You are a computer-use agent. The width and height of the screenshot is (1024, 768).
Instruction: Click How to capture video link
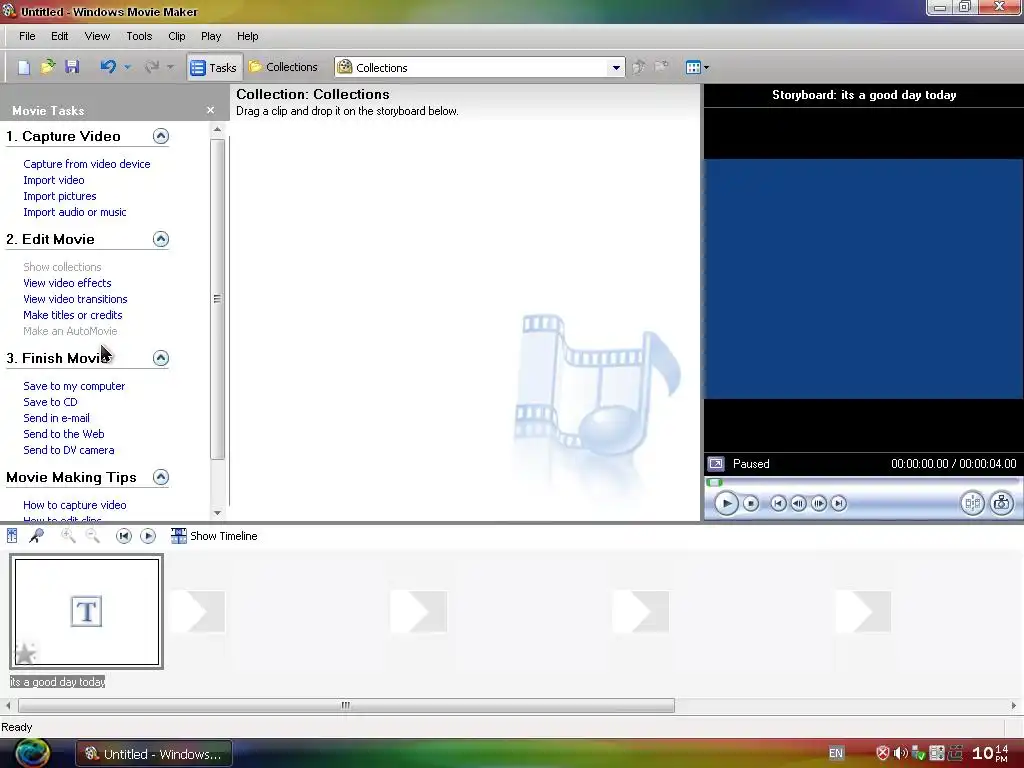coord(74,505)
